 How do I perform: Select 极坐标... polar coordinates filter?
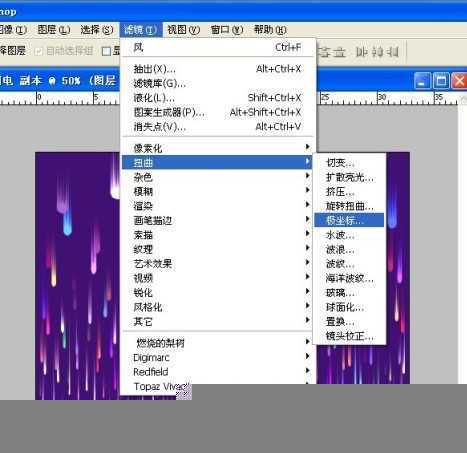[x=349, y=220]
